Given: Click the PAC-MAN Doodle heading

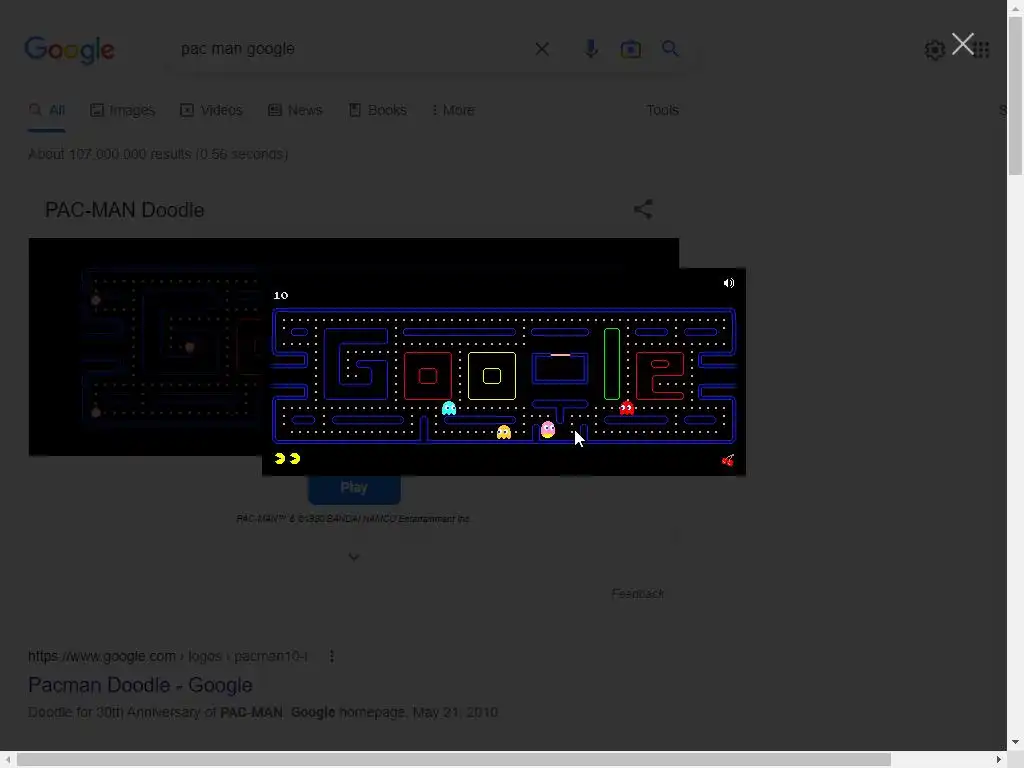Looking at the screenshot, I should click(x=124, y=210).
